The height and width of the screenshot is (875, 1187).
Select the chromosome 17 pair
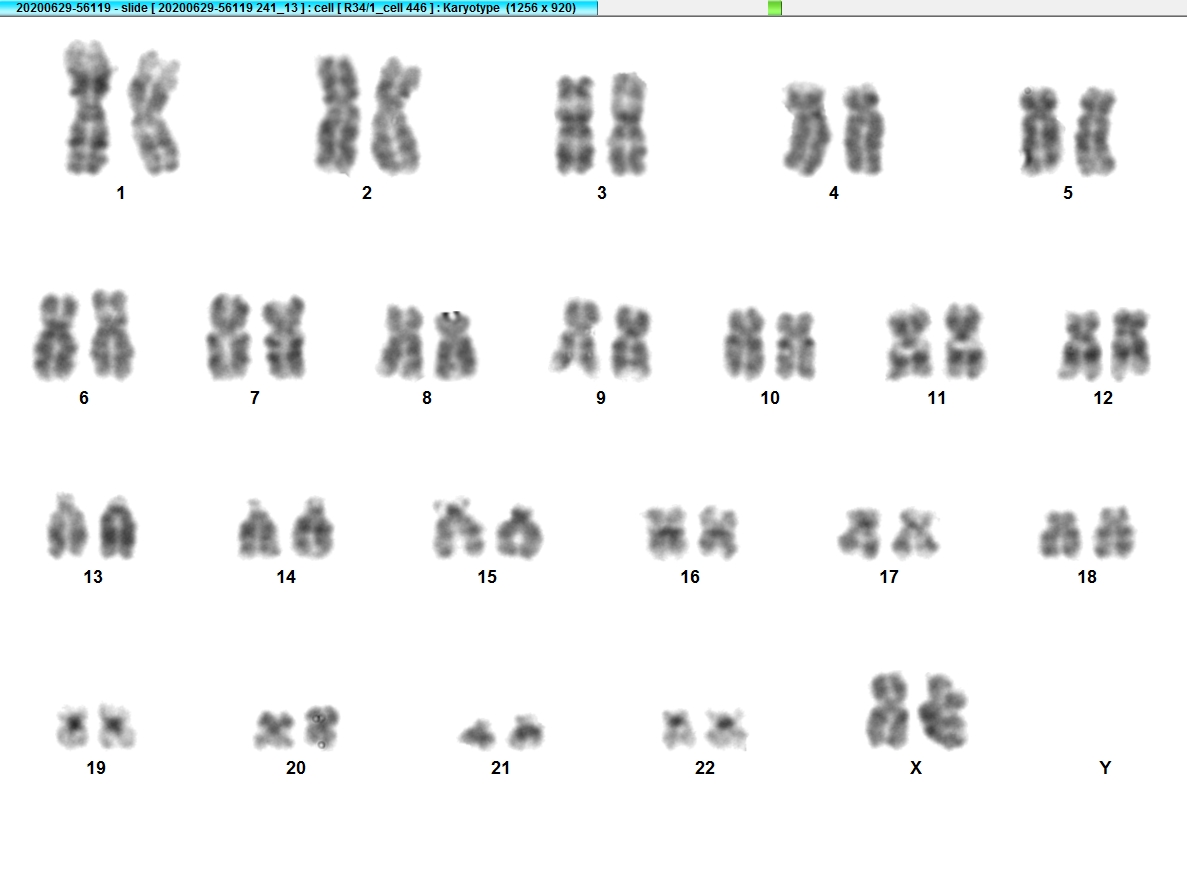point(889,533)
